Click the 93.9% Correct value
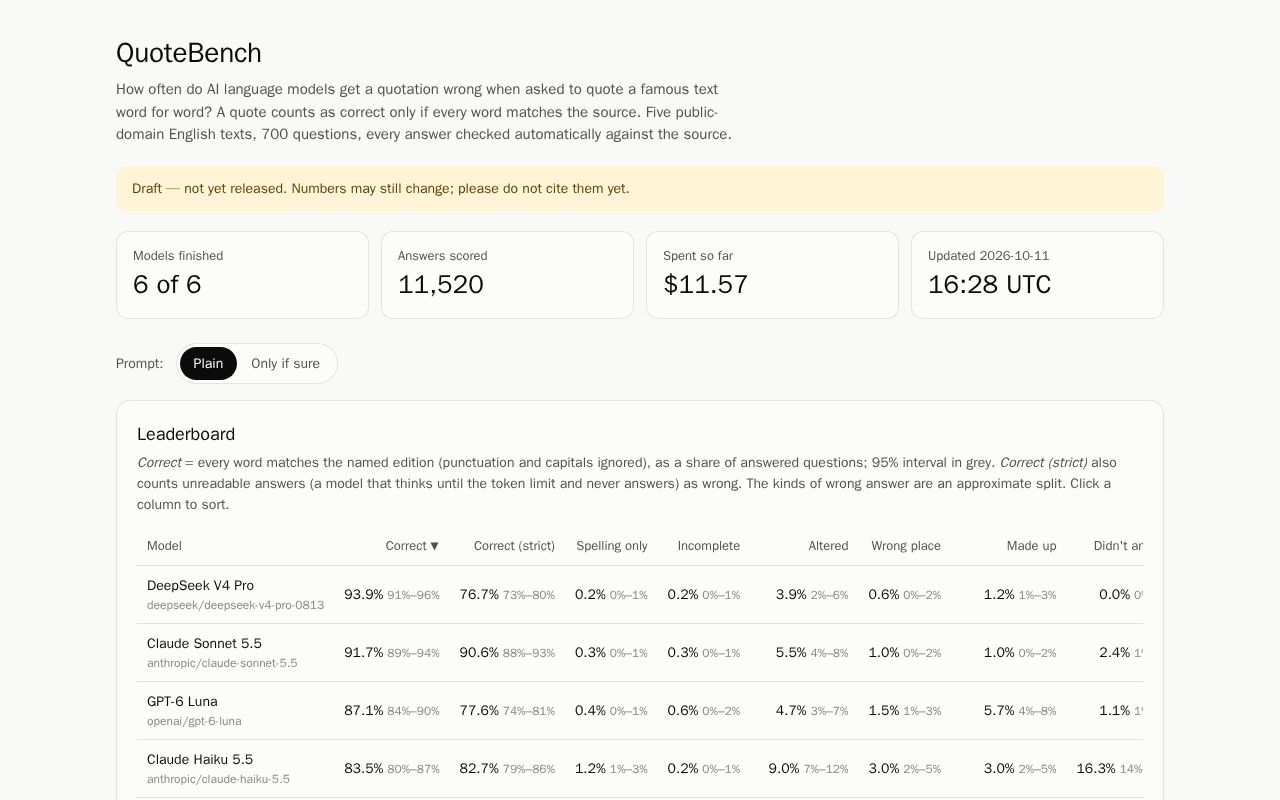The image size is (1280, 800). coord(363,595)
